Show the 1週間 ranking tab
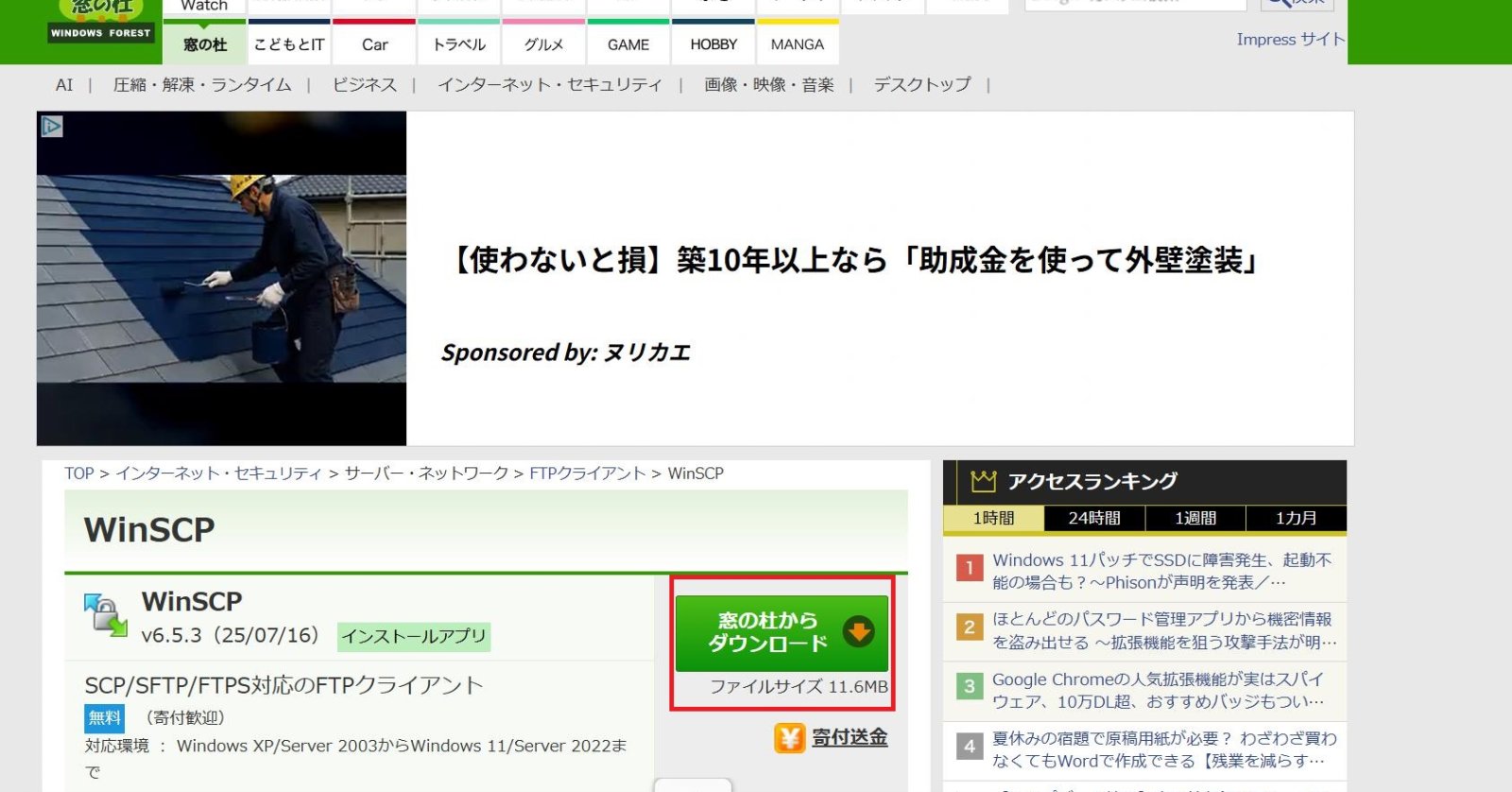The width and height of the screenshot is (1512, 792). pos(1195,519)
